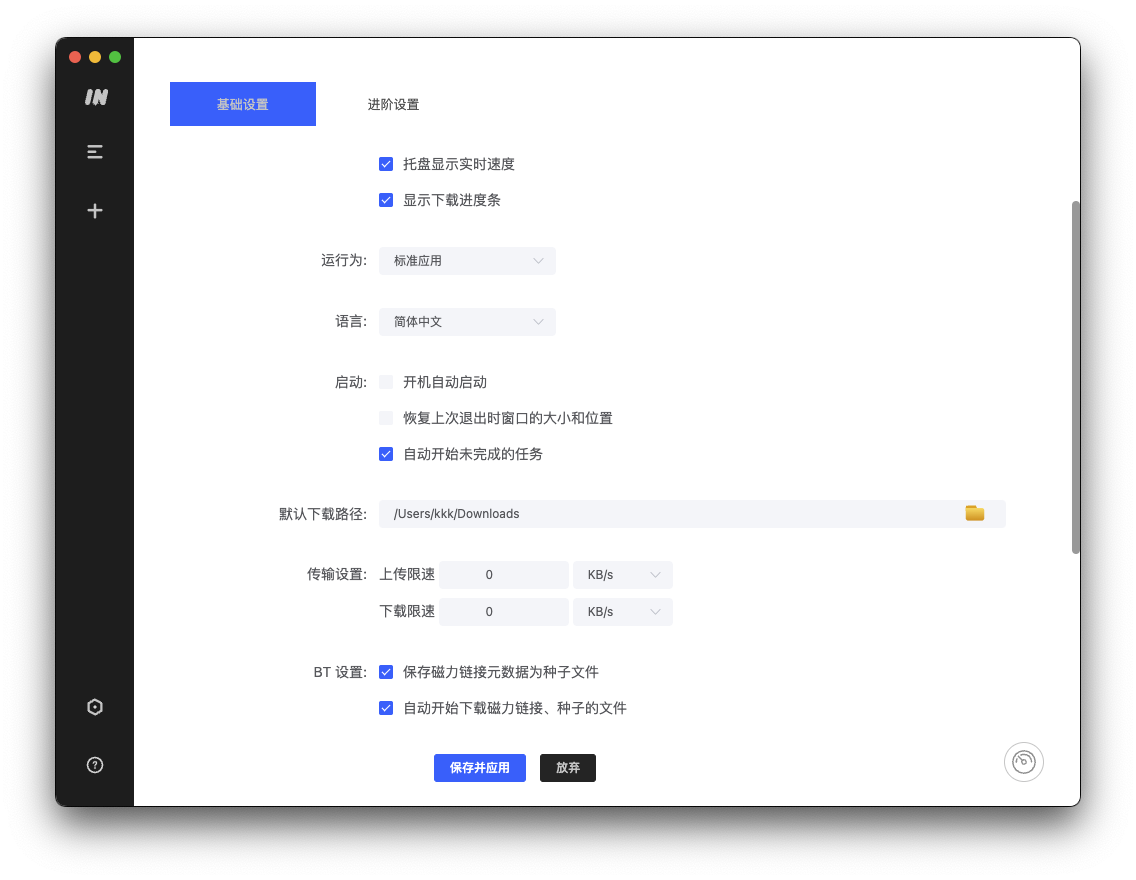Screen dimensions: 1136x880
Task: Click the 放弃 button
Action: (x=568, y=768)
